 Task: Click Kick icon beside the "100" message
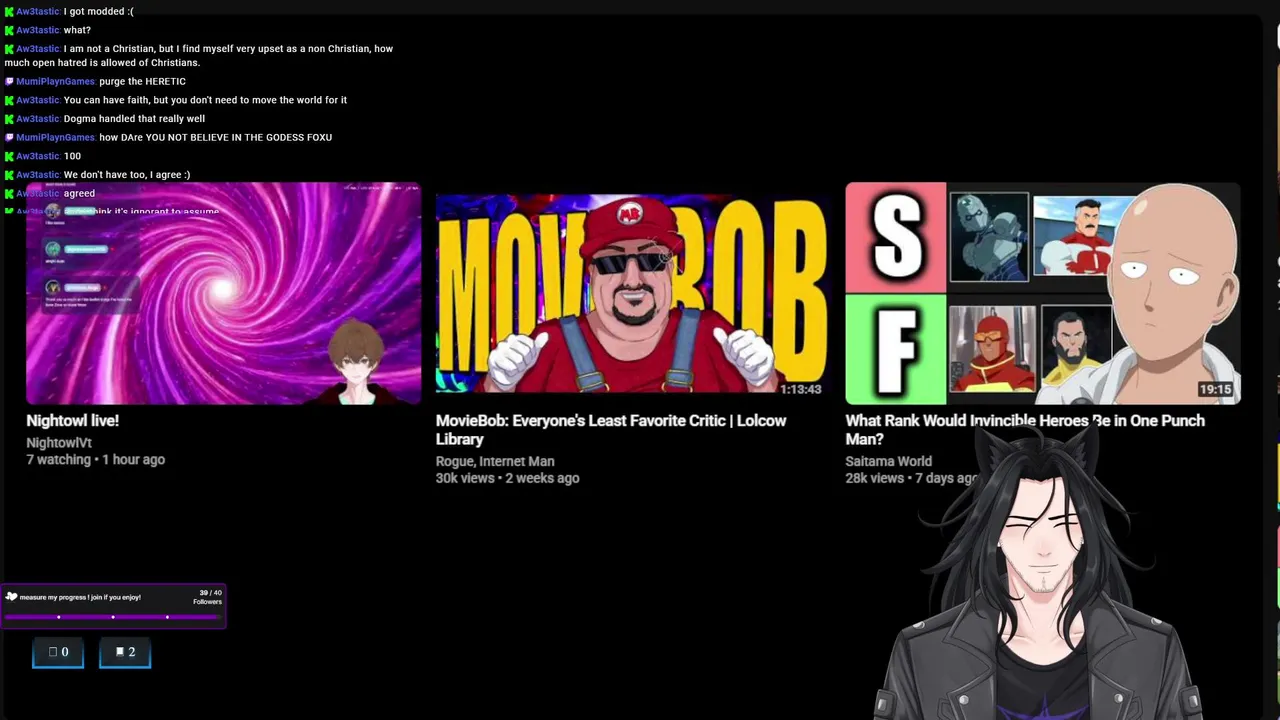9,156
